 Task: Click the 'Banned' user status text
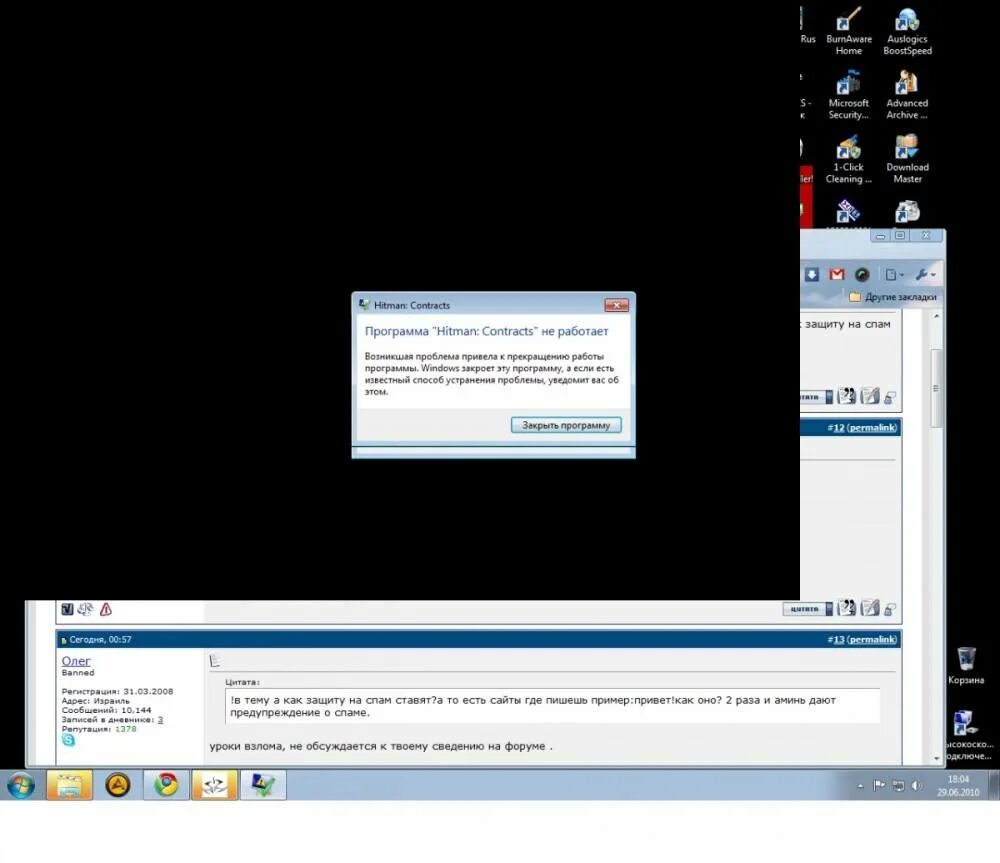tap(78, 672)
